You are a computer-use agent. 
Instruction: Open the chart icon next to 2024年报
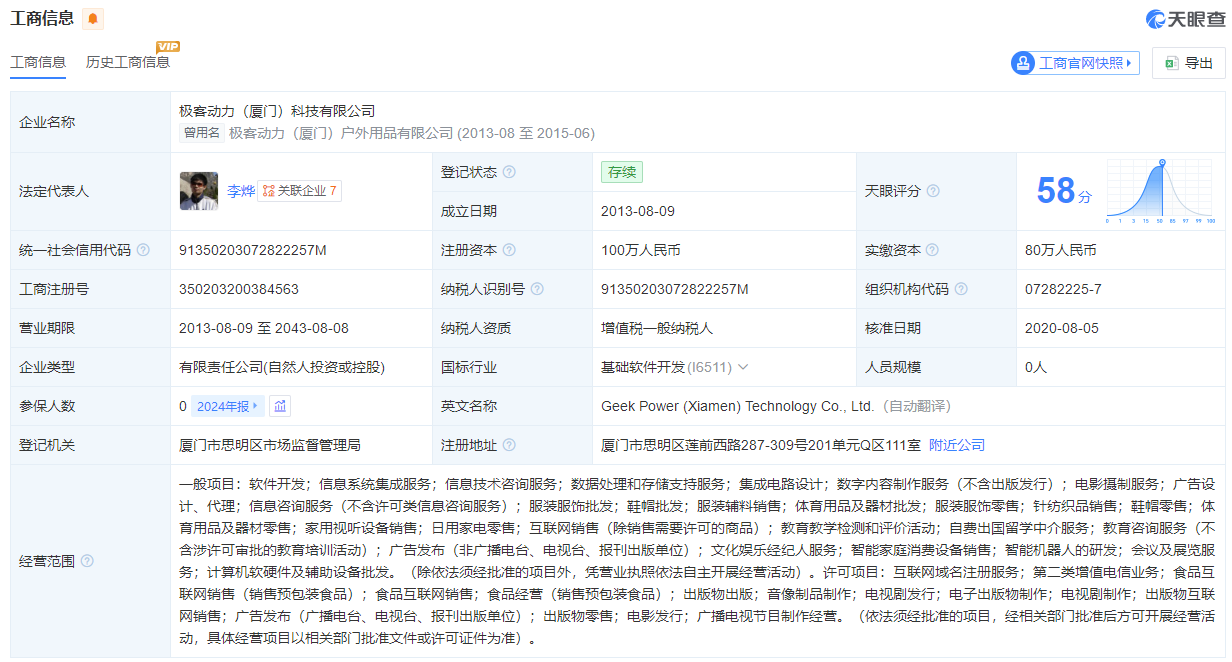(x=280, y=406)
